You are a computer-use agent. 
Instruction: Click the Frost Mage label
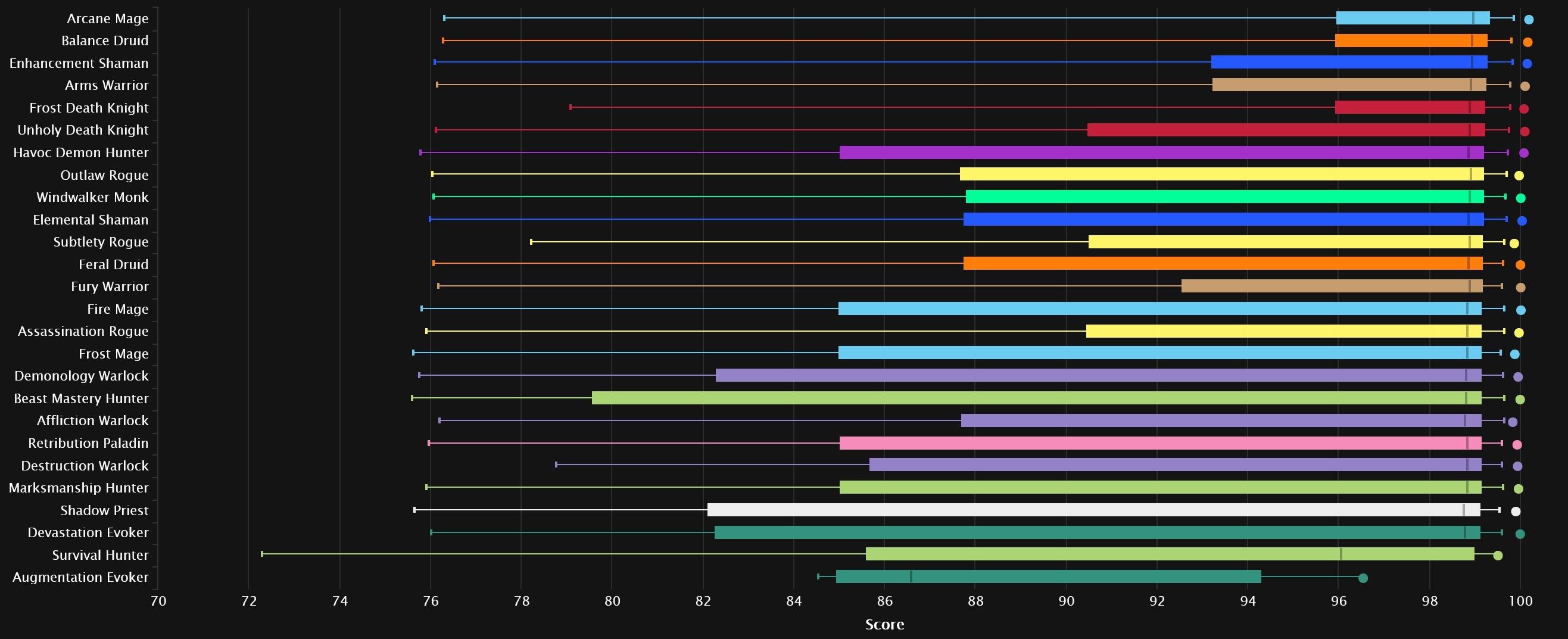pos(113,354)
